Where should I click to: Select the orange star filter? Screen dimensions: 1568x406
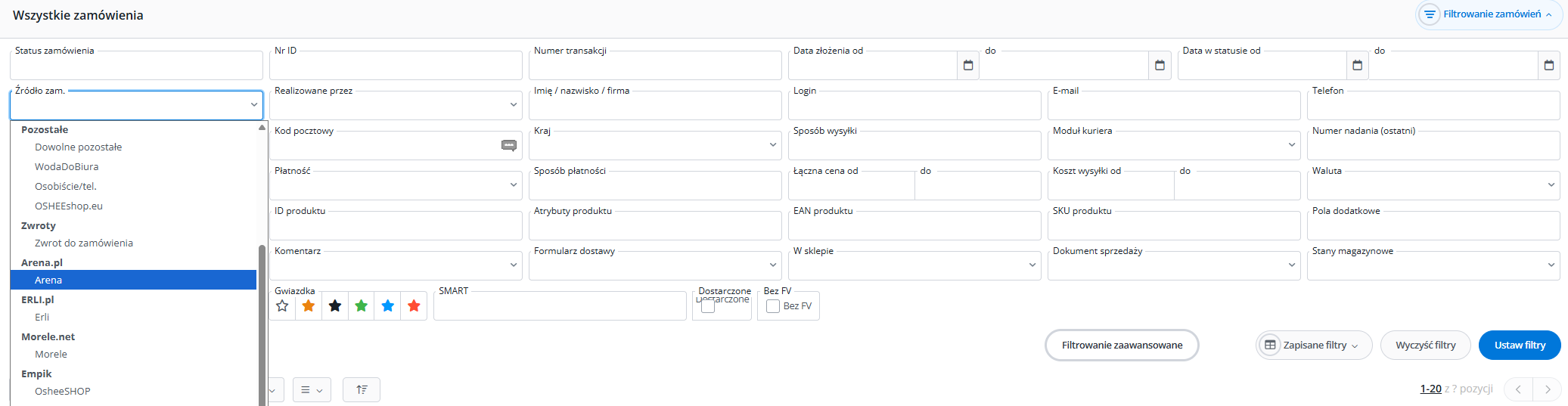point(309,306)
